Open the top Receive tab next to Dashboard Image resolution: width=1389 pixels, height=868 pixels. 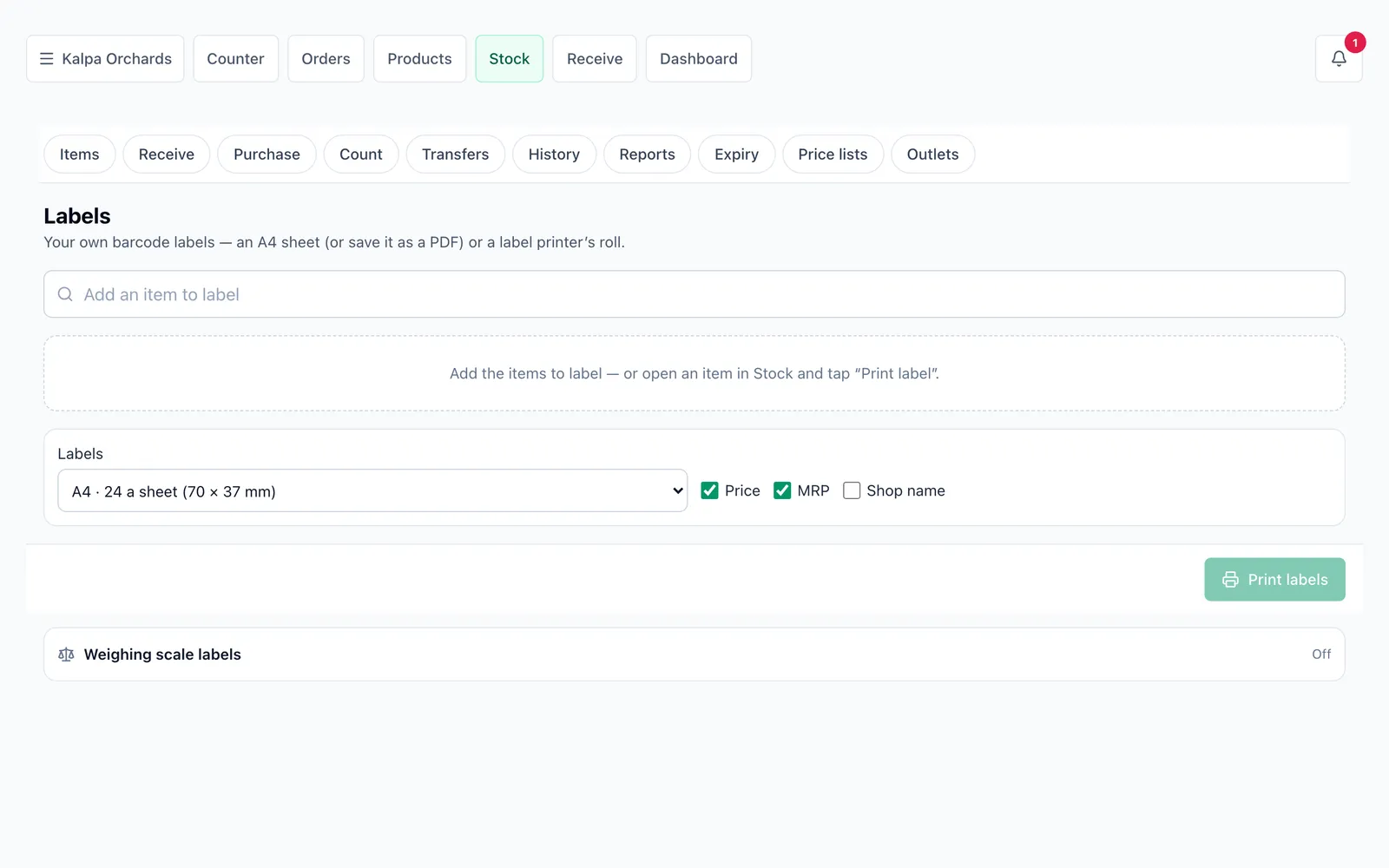point(595,59)
